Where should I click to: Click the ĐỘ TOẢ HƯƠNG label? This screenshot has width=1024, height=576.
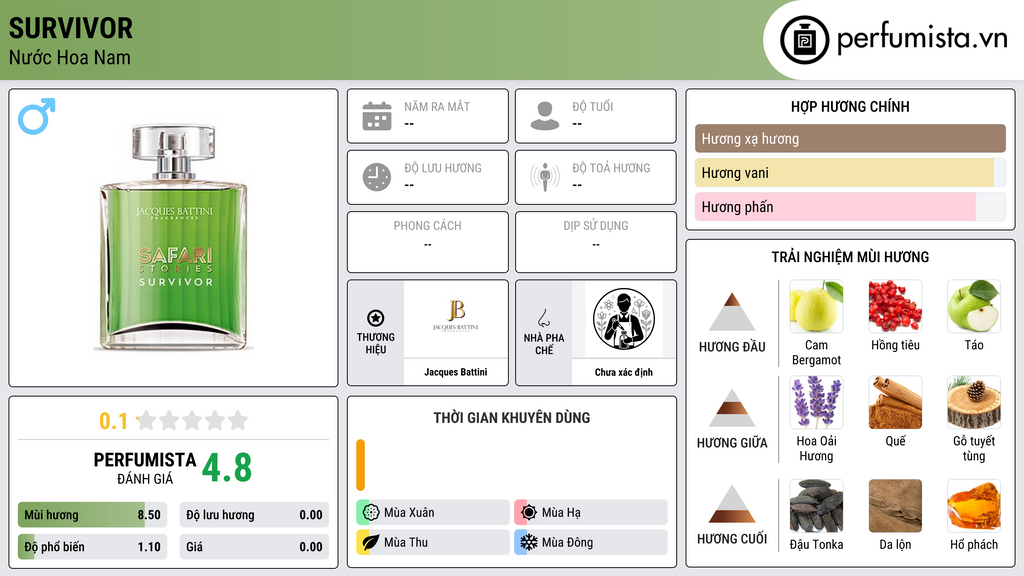pos(611,168)
